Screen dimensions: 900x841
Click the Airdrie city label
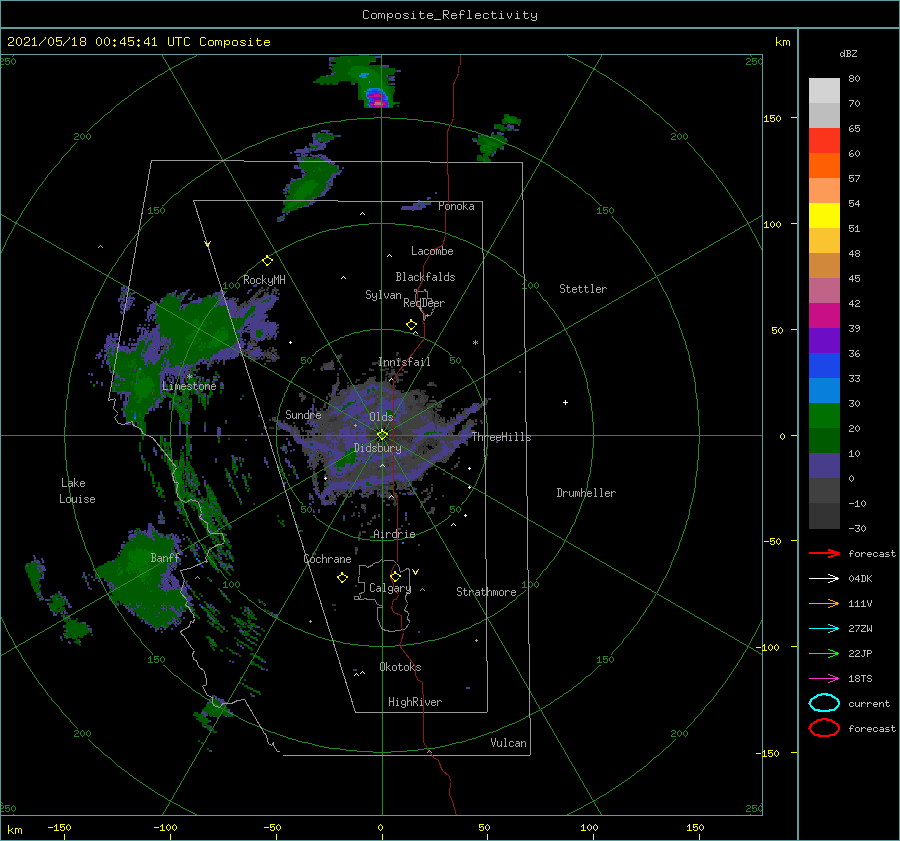pos(394,534)
